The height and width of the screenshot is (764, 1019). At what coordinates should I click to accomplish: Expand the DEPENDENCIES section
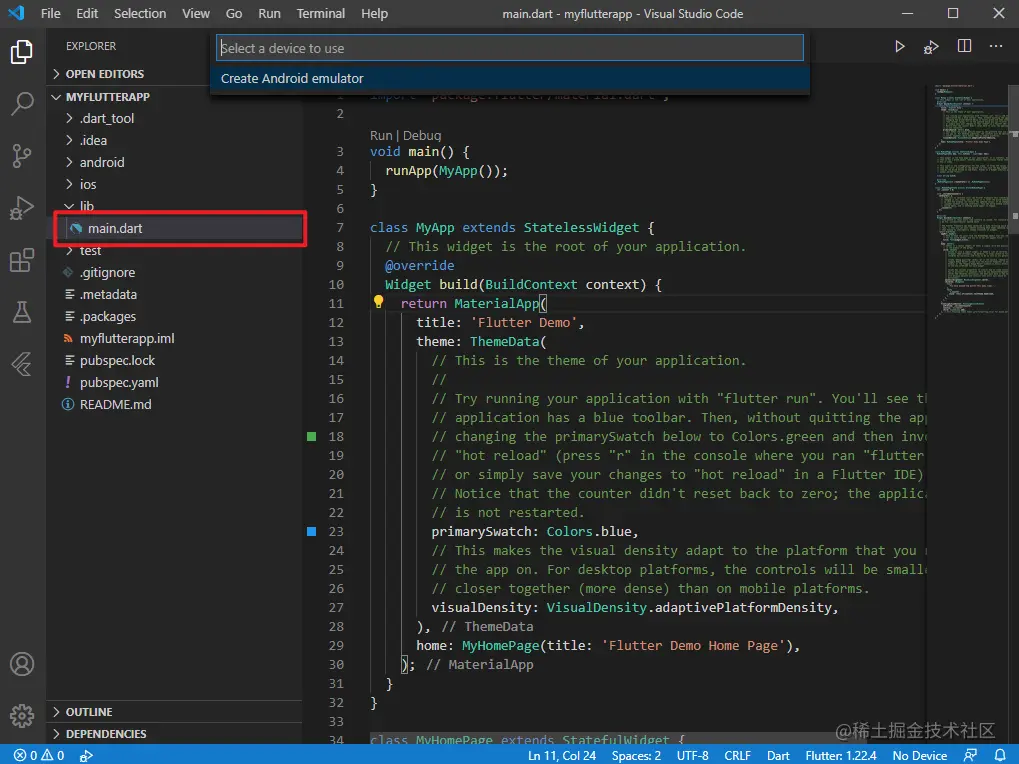tap(105, 734)
